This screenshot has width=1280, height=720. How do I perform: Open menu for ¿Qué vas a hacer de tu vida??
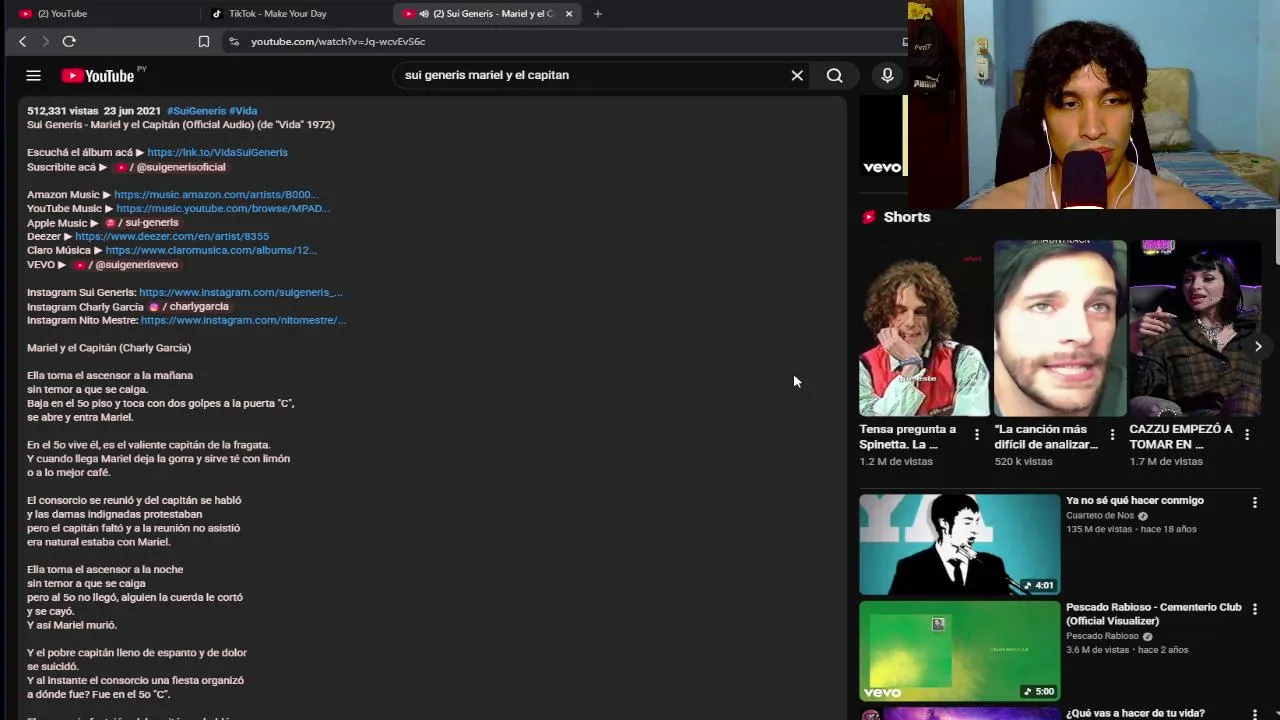pyautogui.click(x=1255, y=714)
